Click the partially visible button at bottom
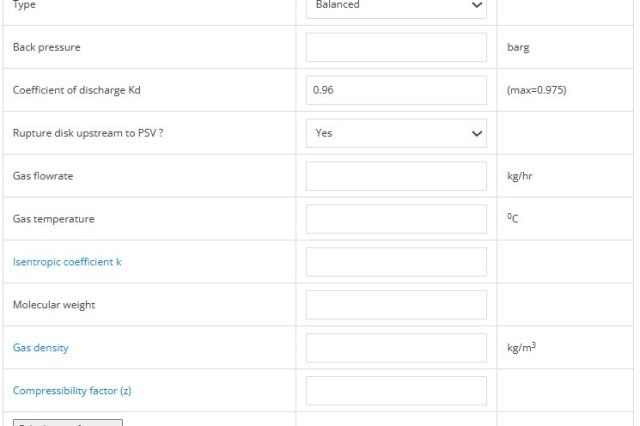 coord(68,422)
